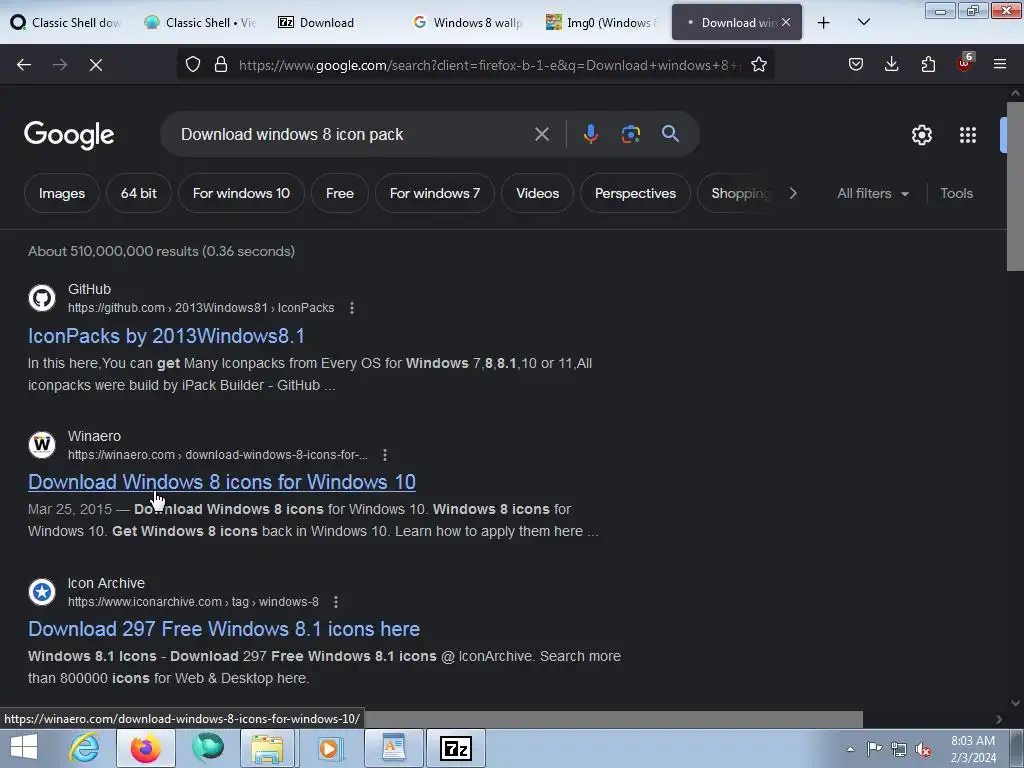Viewport: 1024px width, 768px height.
Task: Open the winaero.com result URL breadcrumb
Action: click(x=217, y=455)
